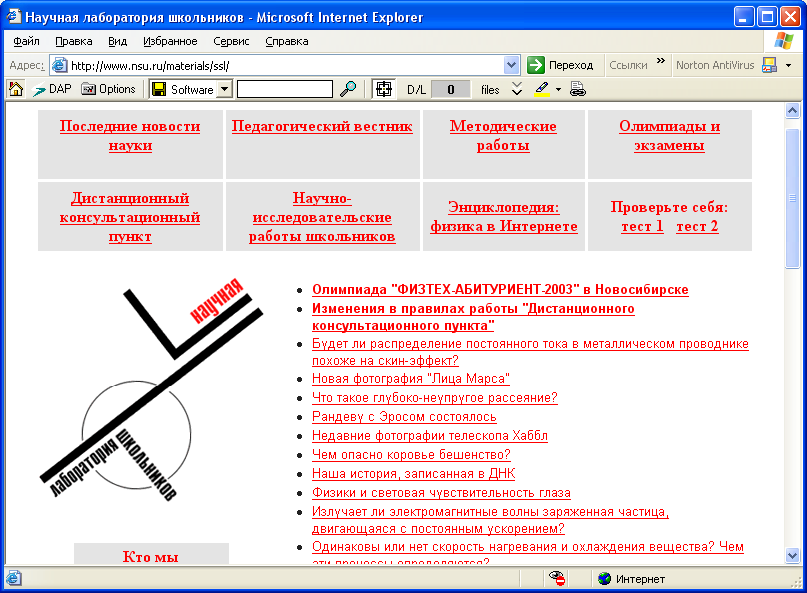Click the crosshair target icon in the toolbar
The height and width of the screenshot is (593, 807).
click(383, 90)
